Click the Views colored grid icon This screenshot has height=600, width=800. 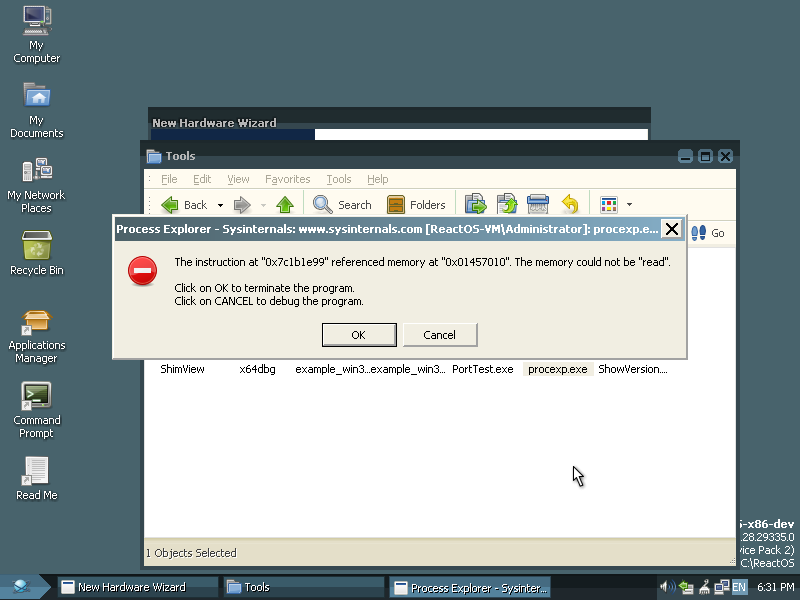click(x=609, y=205)
